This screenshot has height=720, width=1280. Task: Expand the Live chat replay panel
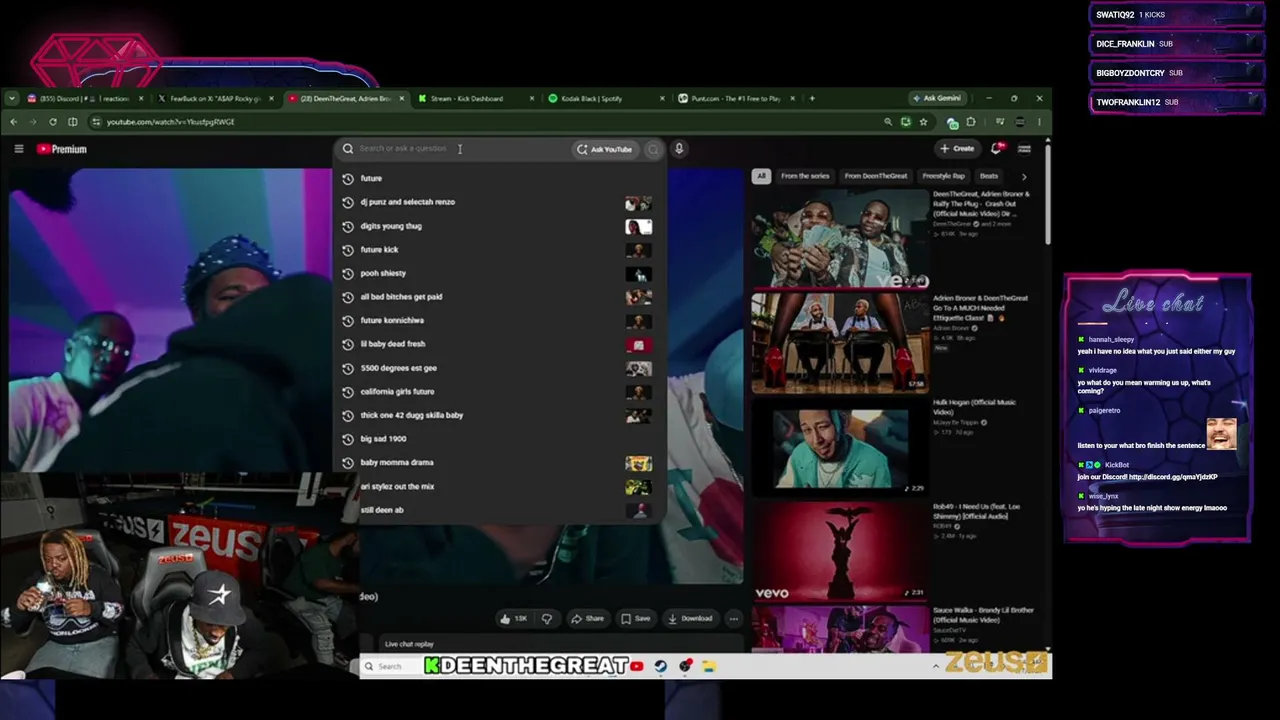click(x=409, y=644)
